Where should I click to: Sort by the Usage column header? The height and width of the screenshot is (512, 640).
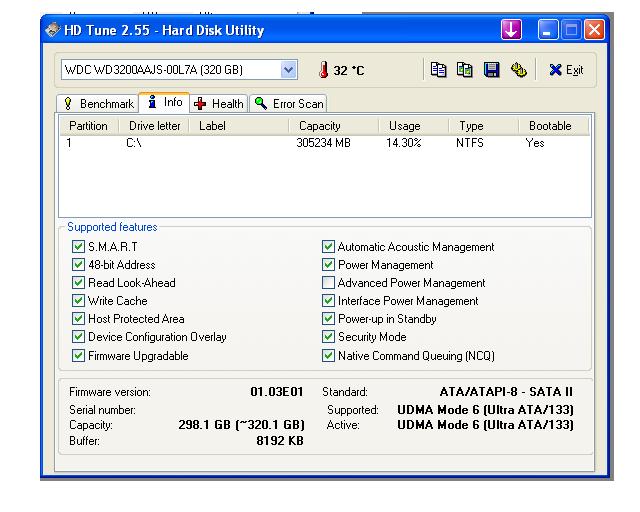[404, 126]
